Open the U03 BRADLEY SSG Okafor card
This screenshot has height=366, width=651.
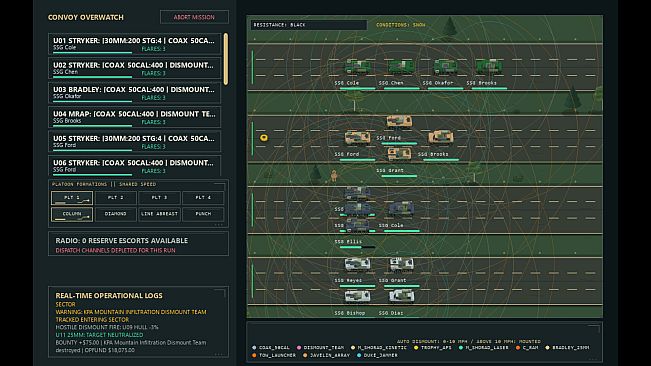[x=135, y=93]
